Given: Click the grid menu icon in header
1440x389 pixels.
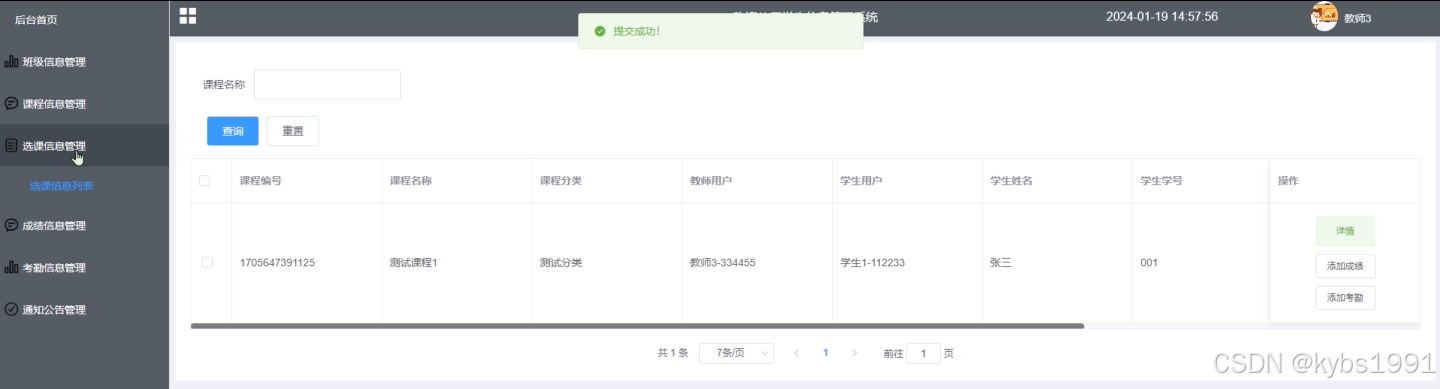Looking at the screenshot, I should tap(187, 15).
